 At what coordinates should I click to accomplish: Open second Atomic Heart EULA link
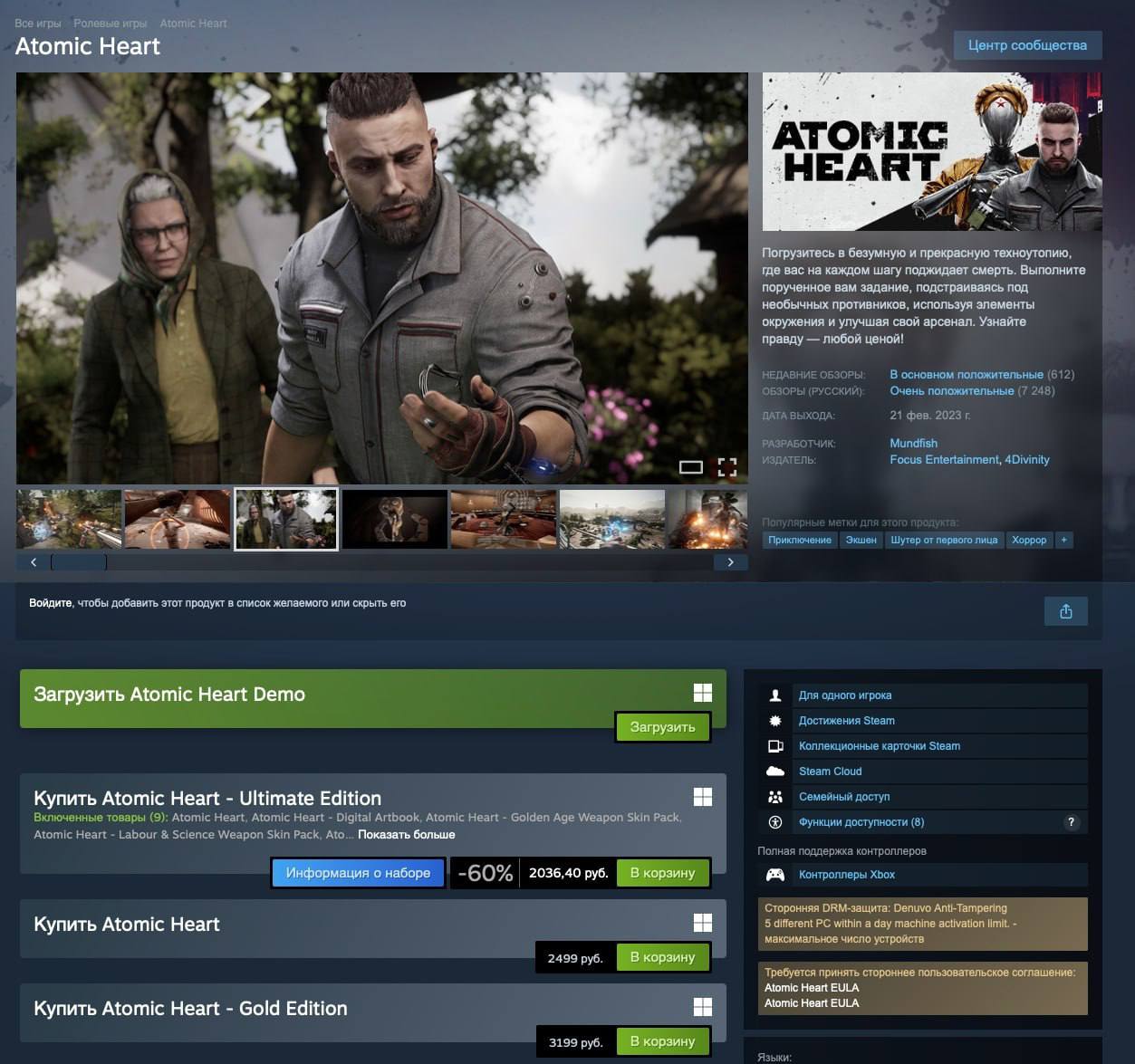[x=812, y=1003]
